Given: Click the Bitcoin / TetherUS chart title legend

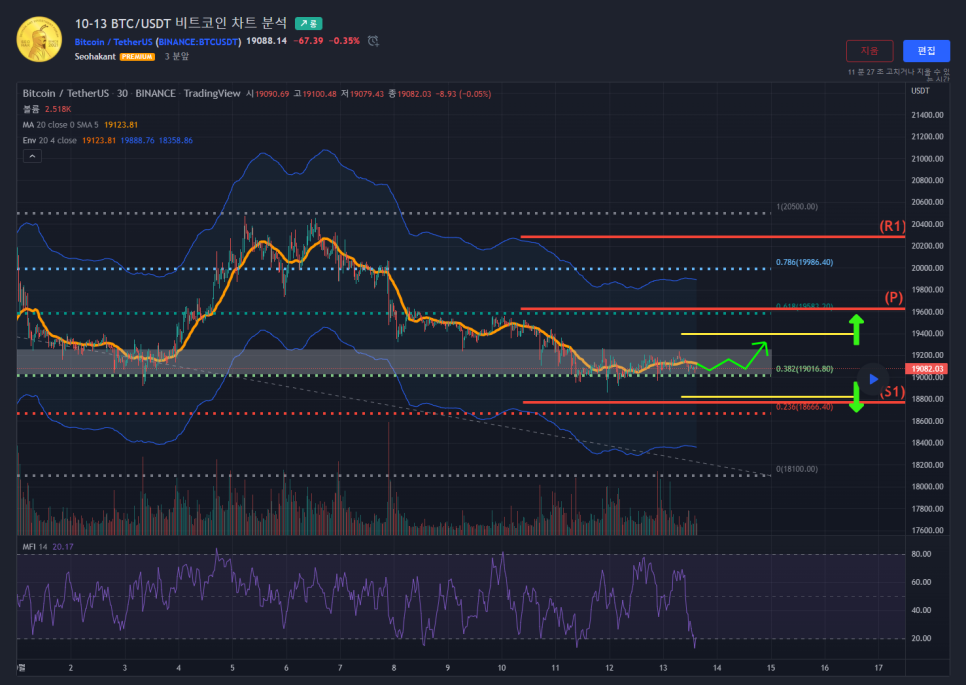Looking at the screenshot, I should [131, 93].
